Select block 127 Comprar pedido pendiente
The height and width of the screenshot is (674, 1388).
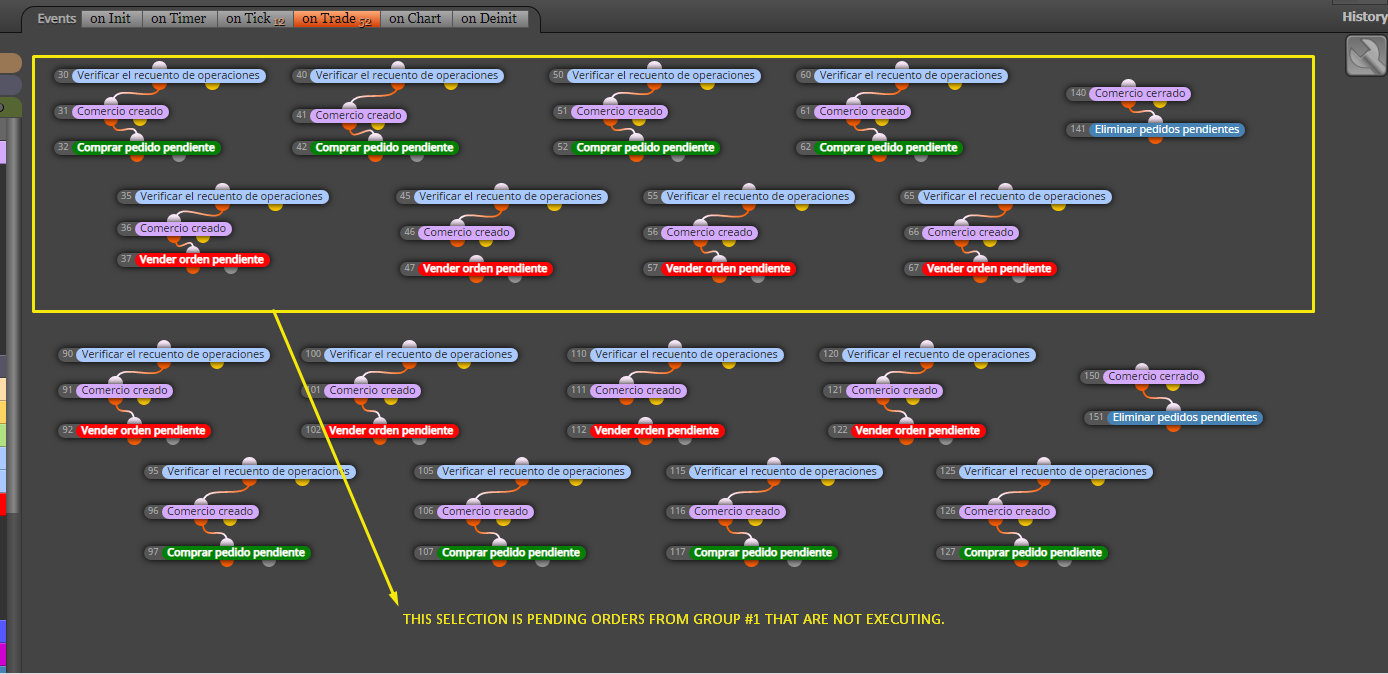pos(1022,553)
